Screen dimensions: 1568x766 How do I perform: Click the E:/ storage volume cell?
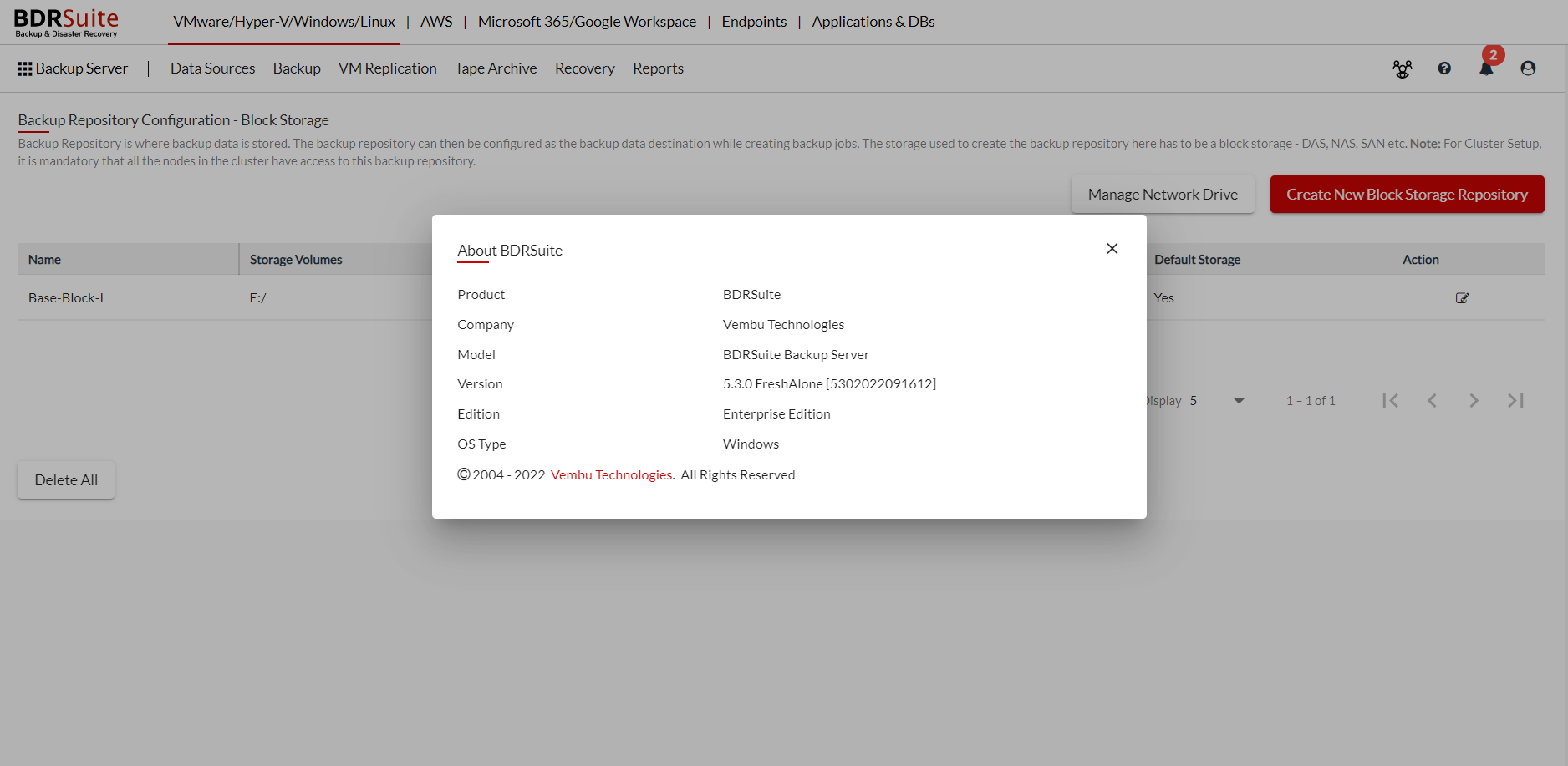(257, 298)
